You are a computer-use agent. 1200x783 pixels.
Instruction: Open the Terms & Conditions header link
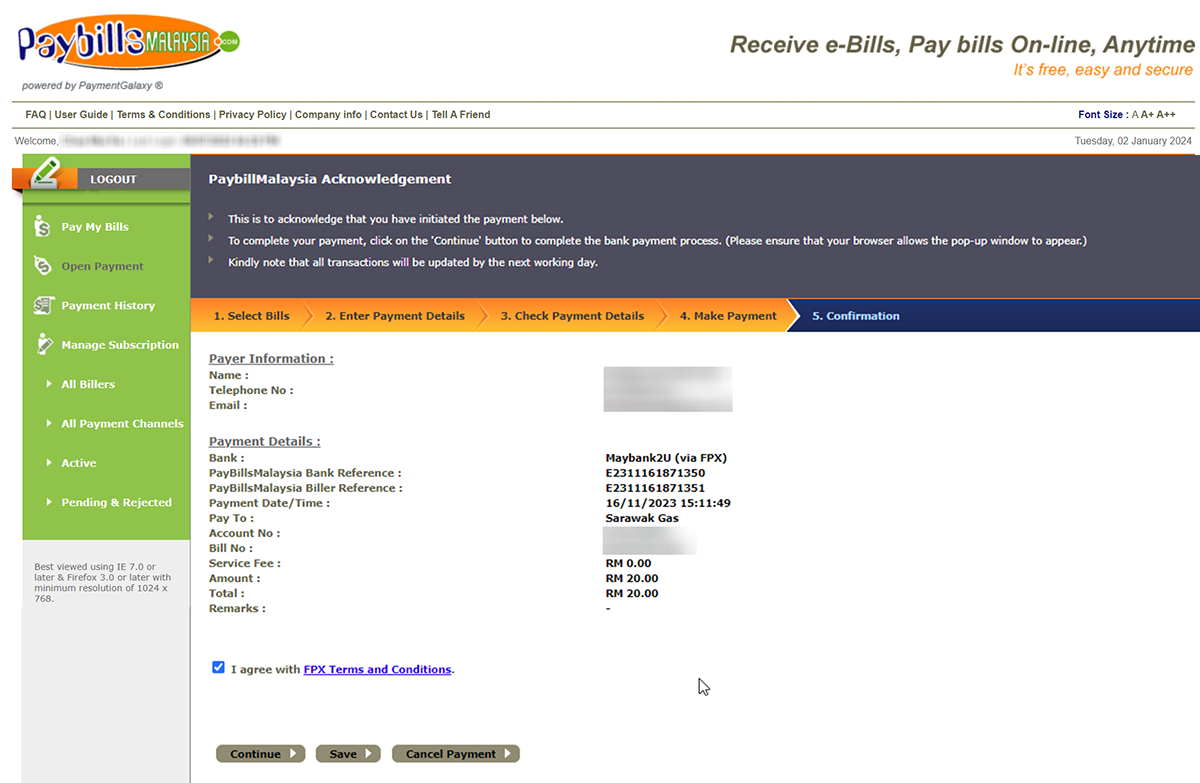pos(164,115)
